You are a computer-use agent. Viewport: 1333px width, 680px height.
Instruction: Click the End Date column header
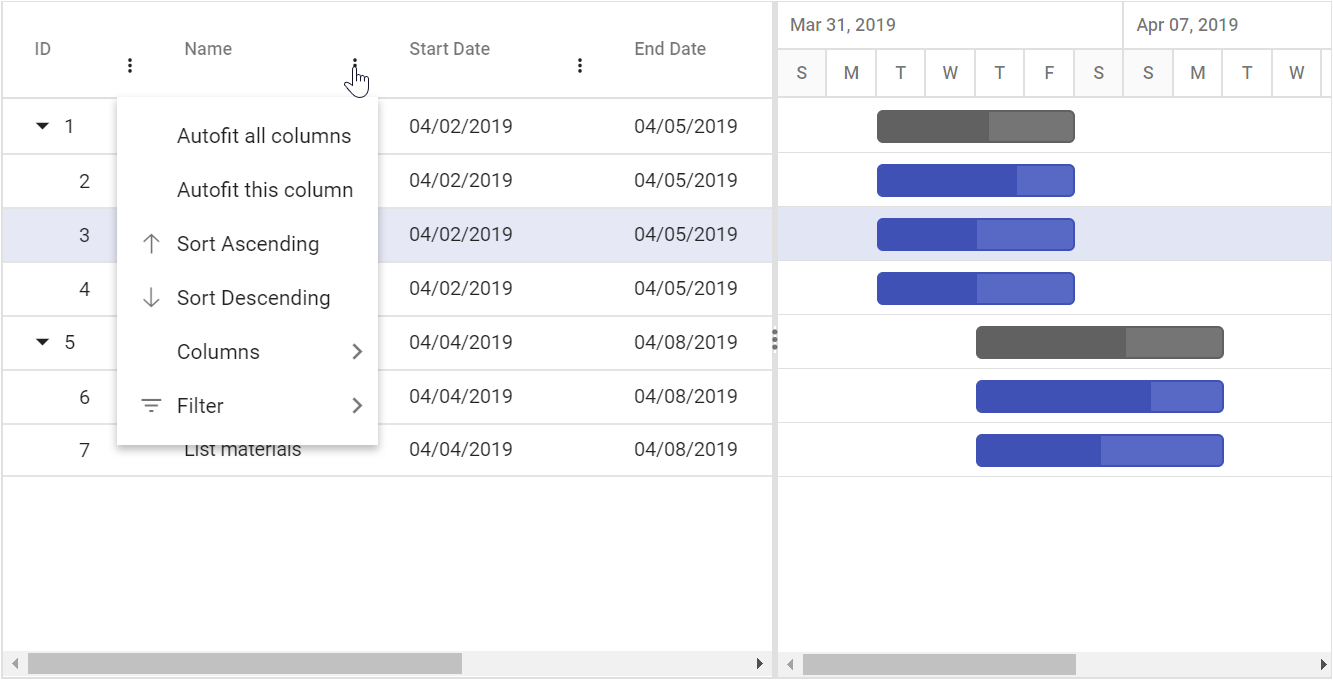point(670,49)
